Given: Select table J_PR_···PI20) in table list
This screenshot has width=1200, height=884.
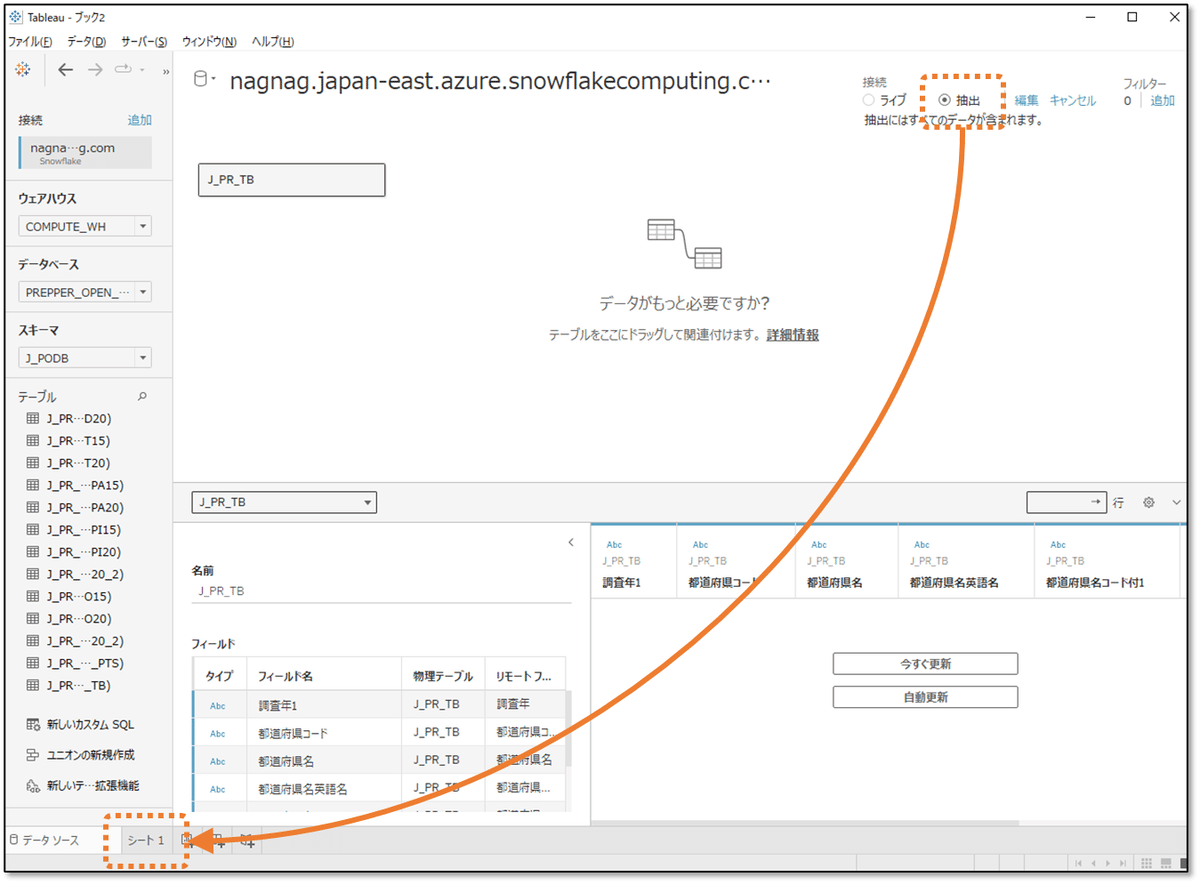Looking at the screenshot, I should tap(84, 552).
